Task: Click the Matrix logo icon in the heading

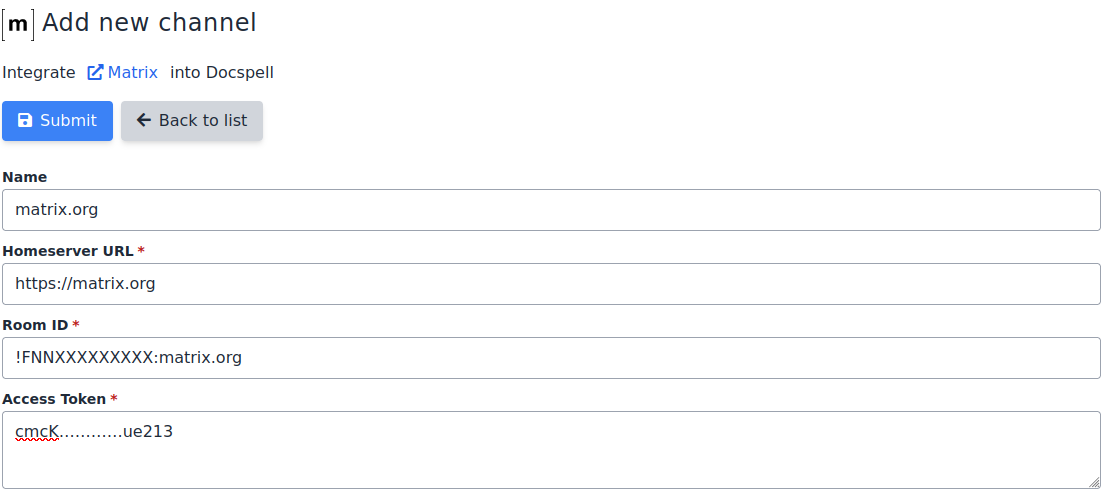Action: pos(18,23)
